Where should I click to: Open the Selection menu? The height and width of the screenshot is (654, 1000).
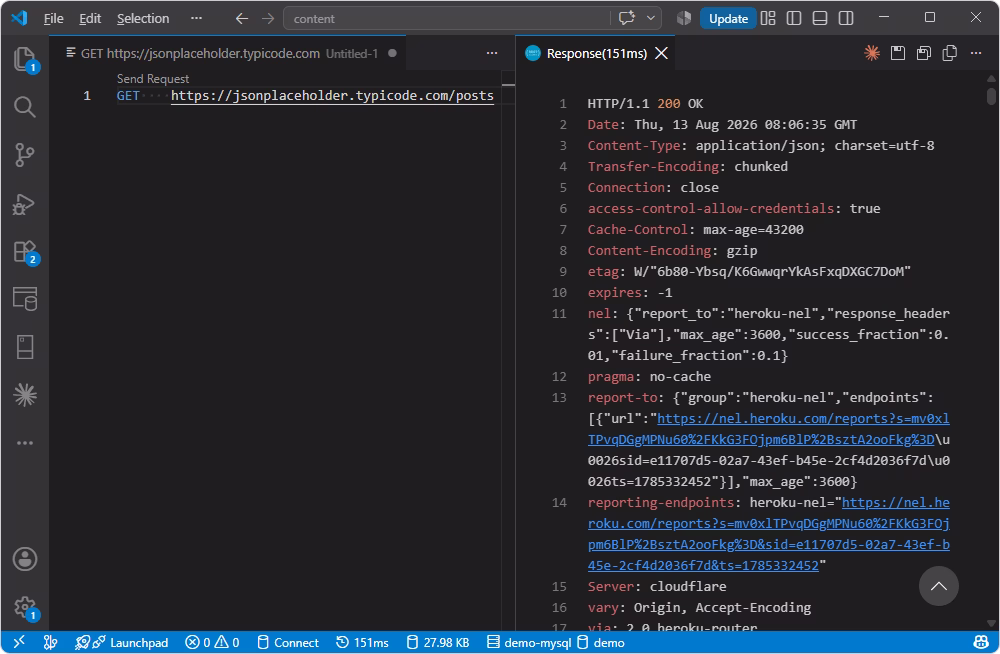point(143,19)
